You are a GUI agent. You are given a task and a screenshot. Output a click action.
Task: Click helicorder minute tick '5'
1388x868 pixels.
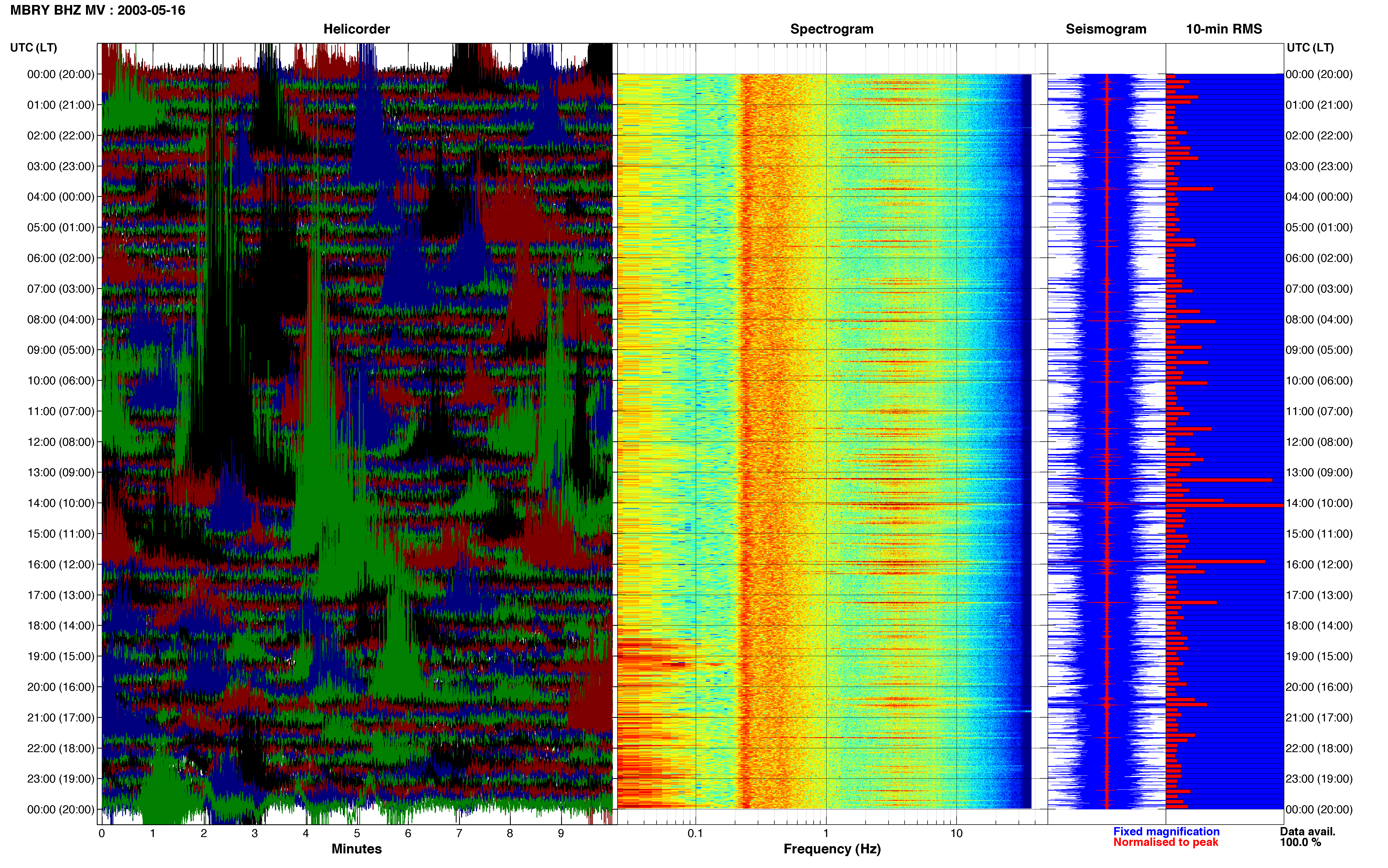357,833
